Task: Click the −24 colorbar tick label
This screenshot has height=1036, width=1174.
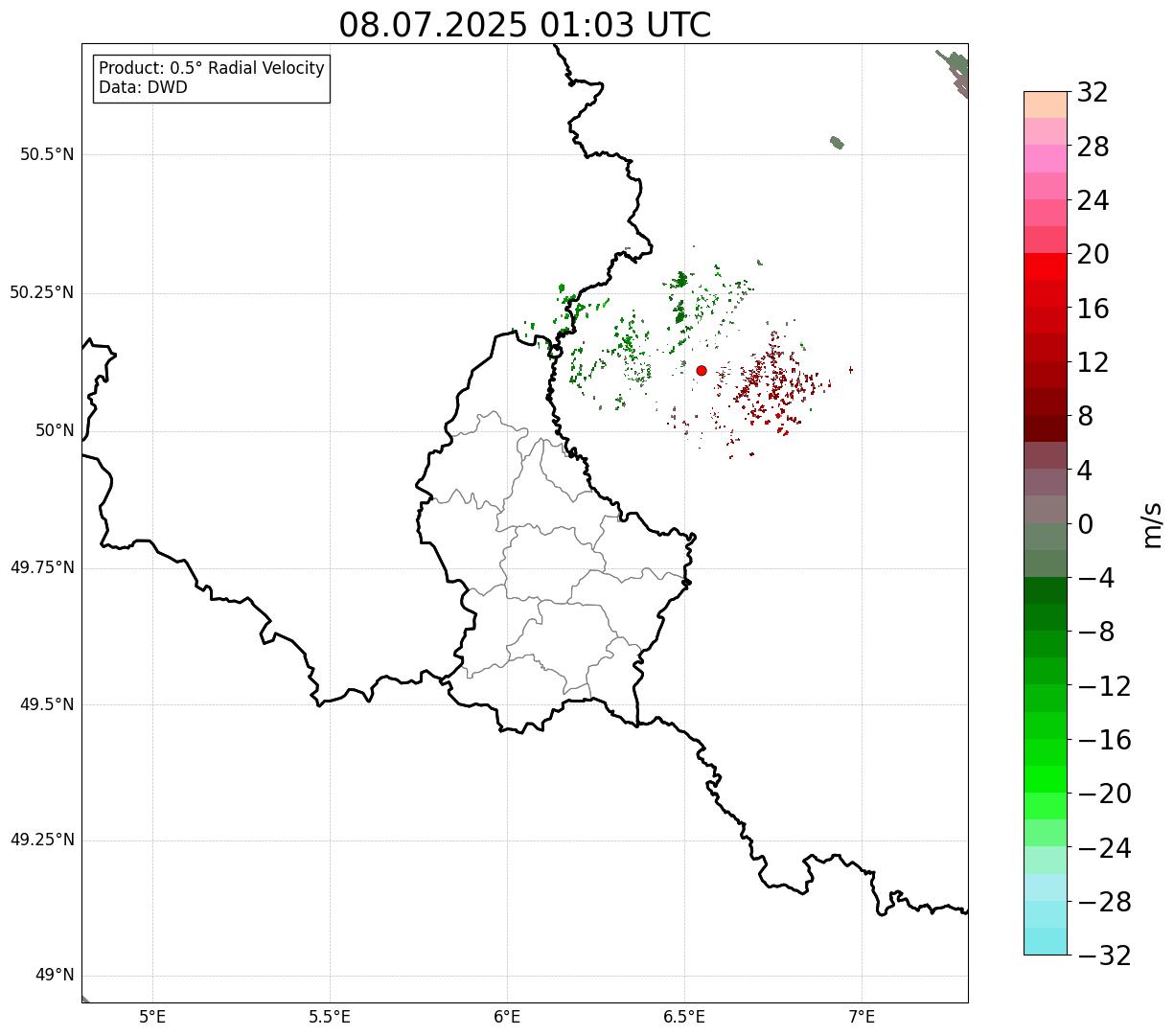Action: pos(1104,848)
